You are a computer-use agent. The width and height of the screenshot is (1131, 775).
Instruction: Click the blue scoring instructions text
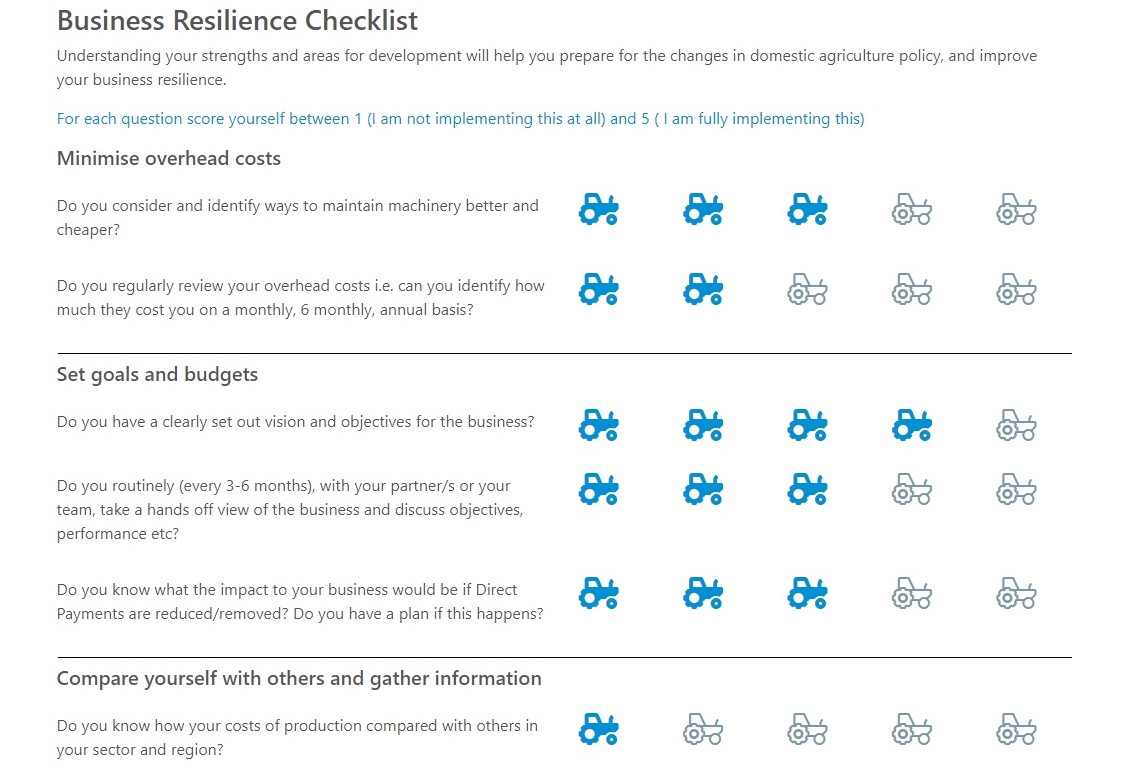pyautogui.click(x=460, y=119)
